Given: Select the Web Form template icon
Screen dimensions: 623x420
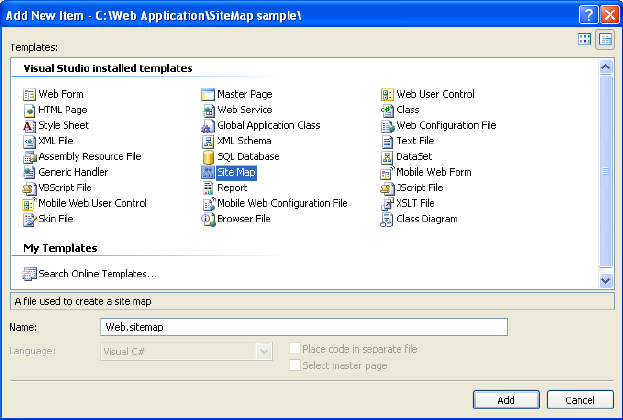Looking at the screenshot, I should 29,95.
